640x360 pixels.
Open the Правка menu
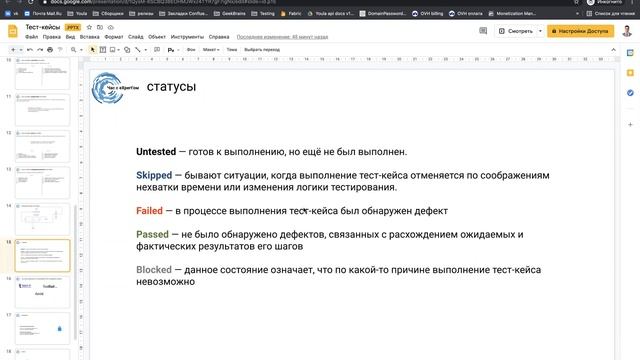click(x=52, y=37)
